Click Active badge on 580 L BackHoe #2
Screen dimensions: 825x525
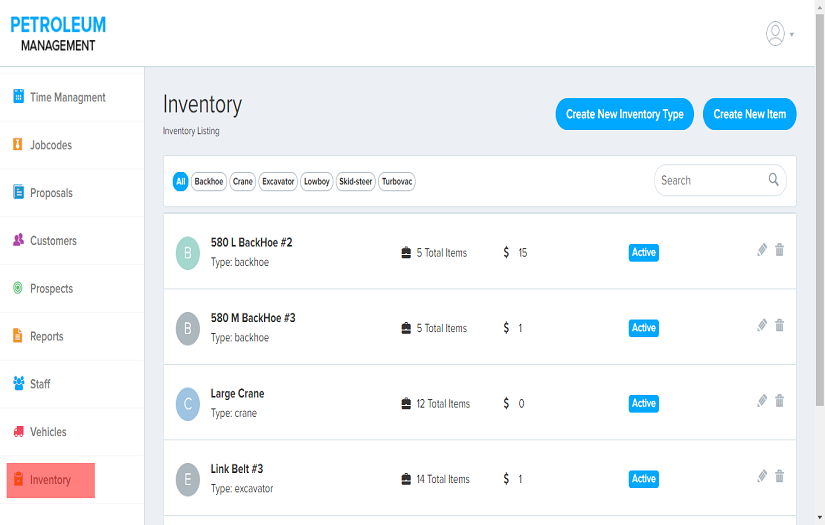click(x=643, y=253)
